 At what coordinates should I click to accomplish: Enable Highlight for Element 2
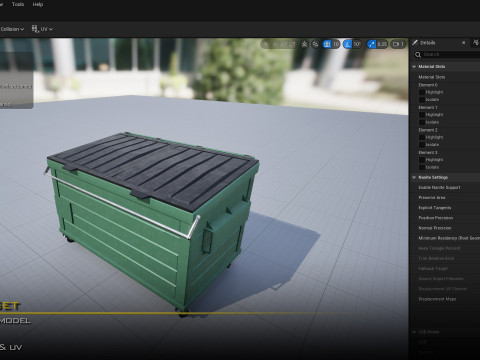pos(422,137)
